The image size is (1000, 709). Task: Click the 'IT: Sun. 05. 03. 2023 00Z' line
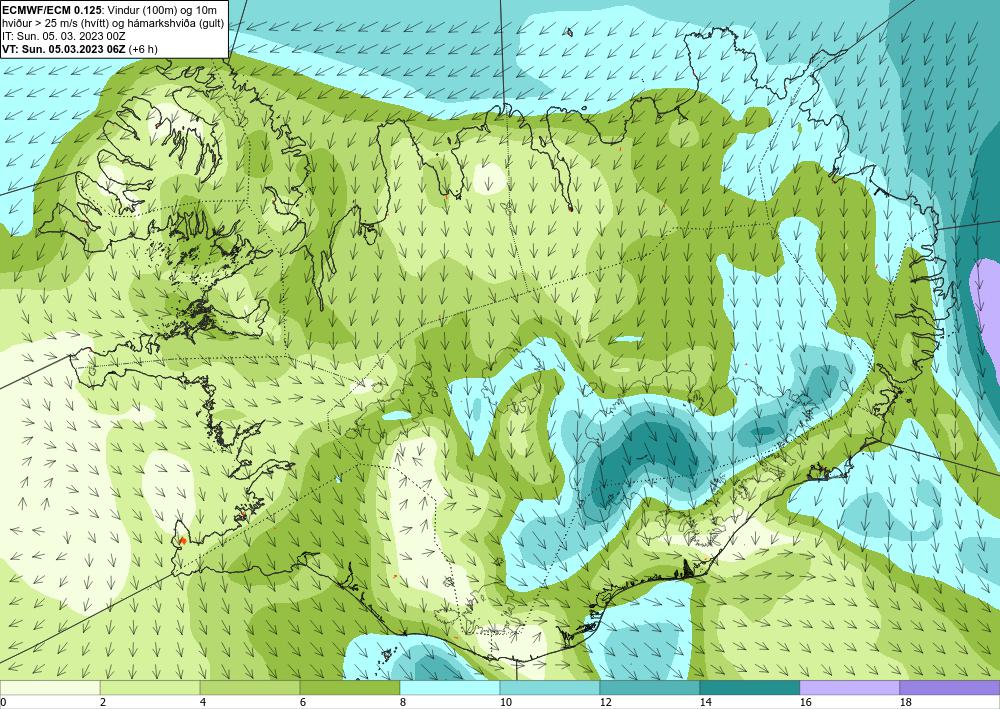pyautogui.click(x=64, y=36)
